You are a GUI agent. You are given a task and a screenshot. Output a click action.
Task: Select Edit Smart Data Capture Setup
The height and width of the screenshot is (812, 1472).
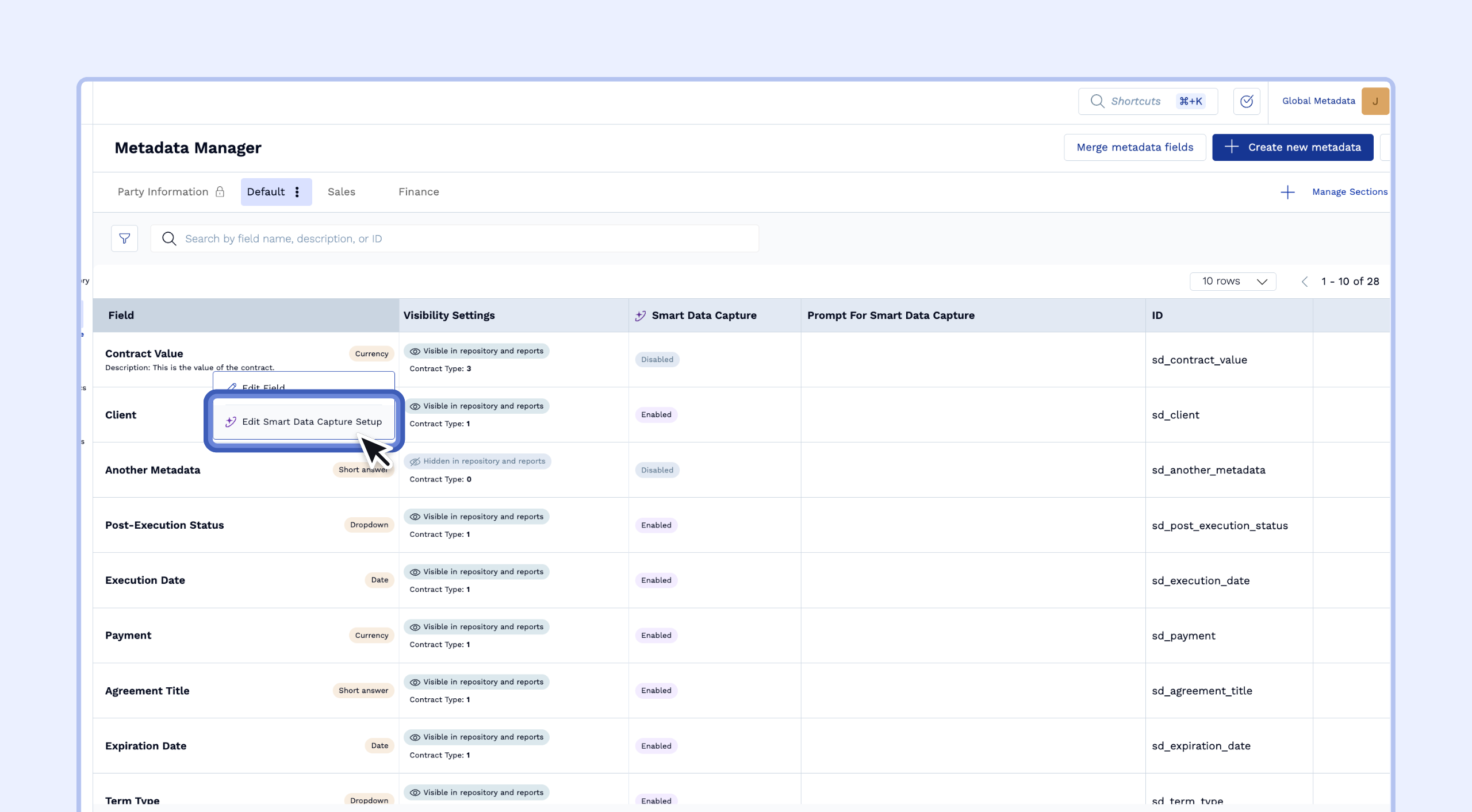(x=311, y=422)
